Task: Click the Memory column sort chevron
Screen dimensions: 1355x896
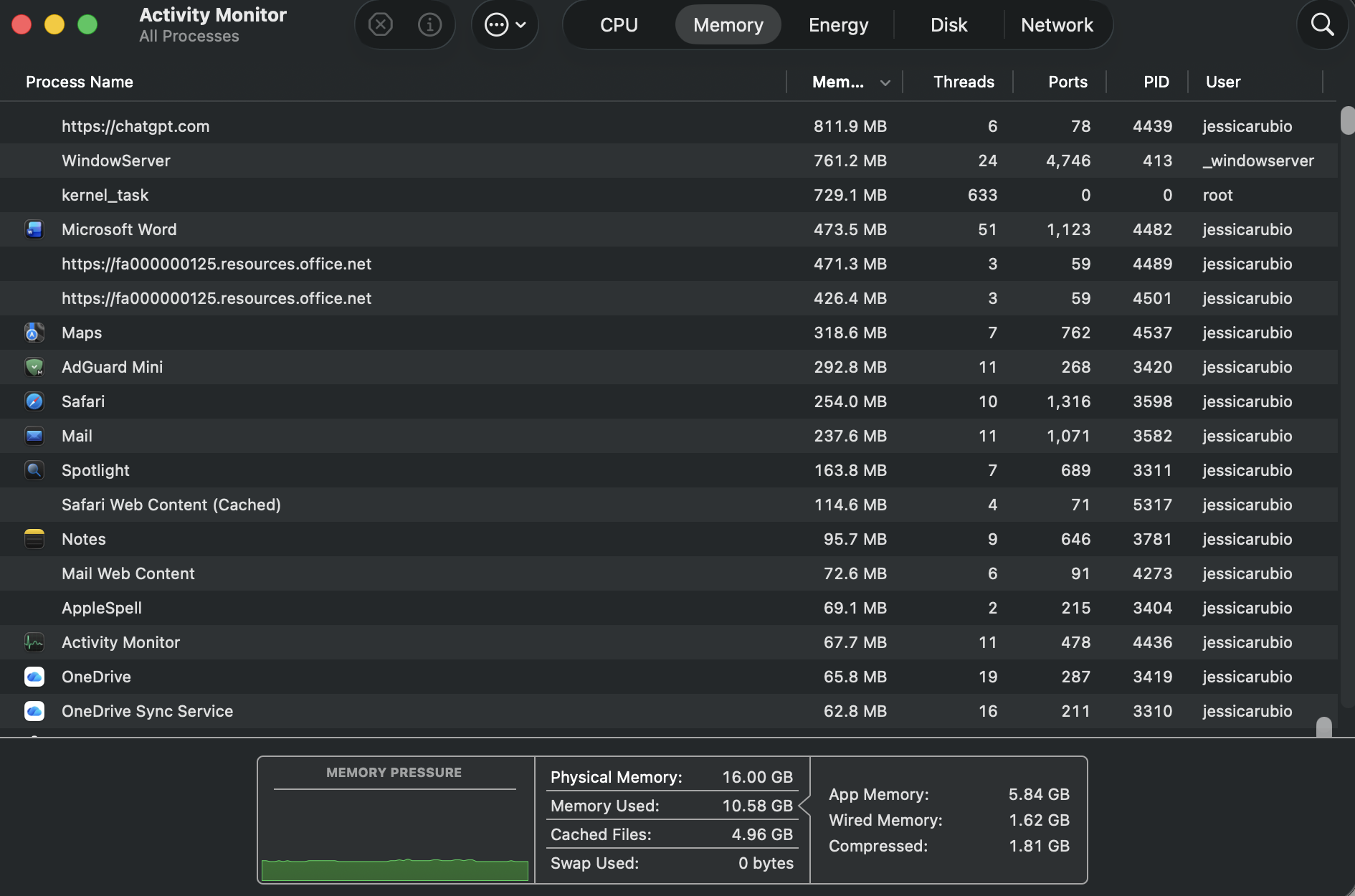Action: pyautogui.click(x=885, y=82)
